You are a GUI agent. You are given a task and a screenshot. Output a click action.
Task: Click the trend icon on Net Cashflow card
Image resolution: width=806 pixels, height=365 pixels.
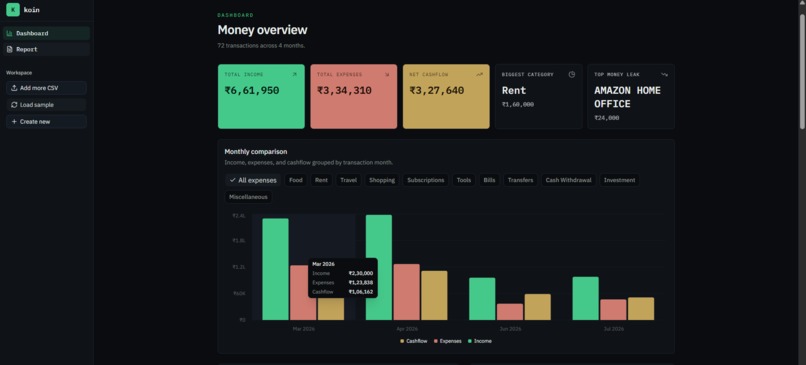point(479,75)
